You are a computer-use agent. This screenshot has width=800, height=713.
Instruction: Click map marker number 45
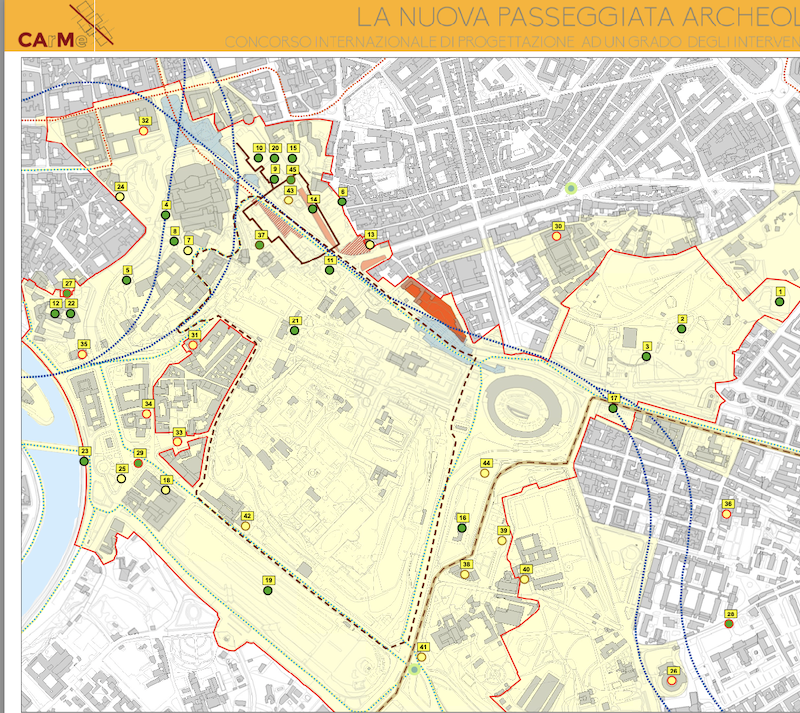coord(291,180)
